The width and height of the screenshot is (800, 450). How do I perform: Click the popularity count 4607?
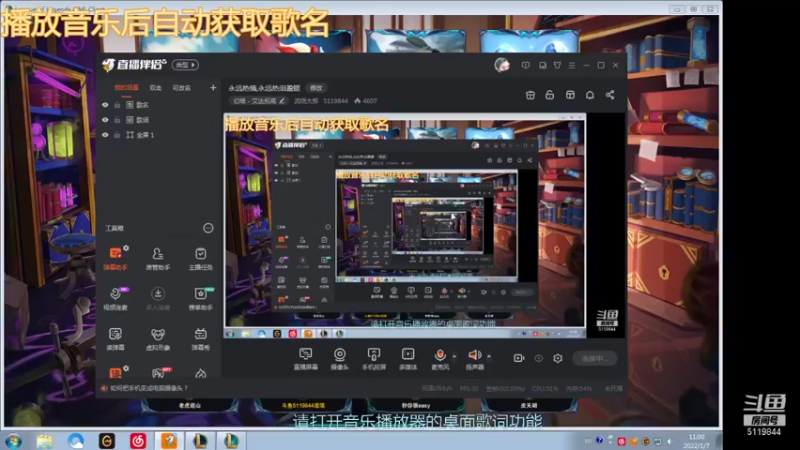click(366, 101)
